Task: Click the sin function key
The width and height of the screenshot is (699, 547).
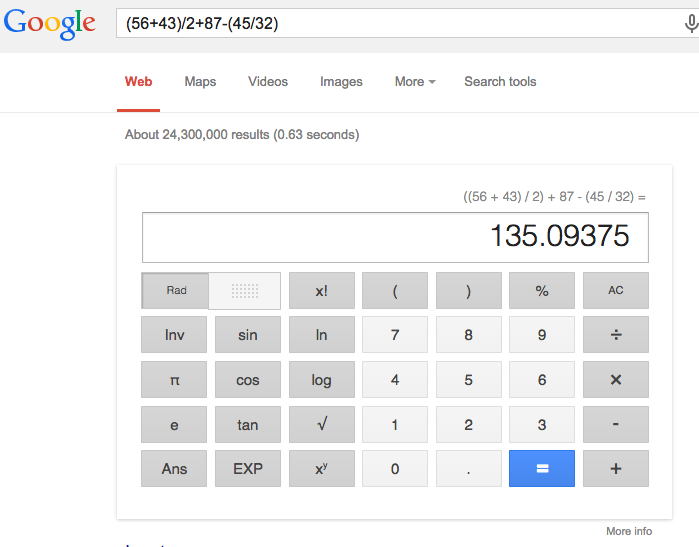Action: [x=248, y=335]
